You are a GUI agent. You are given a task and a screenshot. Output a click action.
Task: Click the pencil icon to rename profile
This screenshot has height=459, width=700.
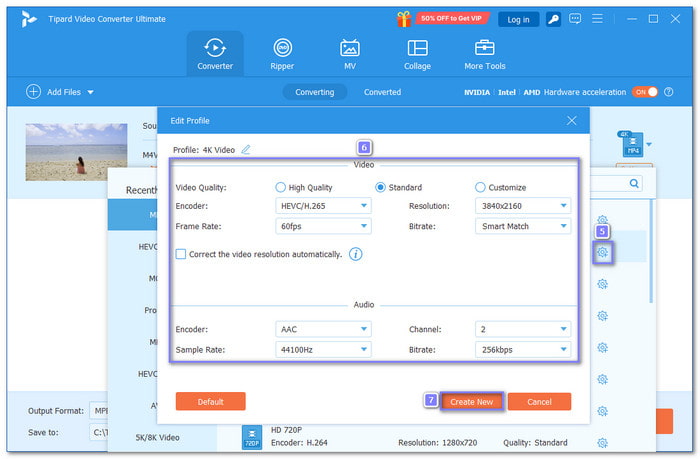click(x=246, y=150)
